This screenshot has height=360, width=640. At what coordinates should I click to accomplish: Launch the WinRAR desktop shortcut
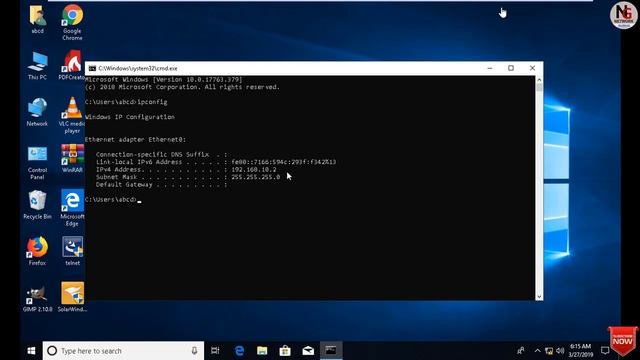tap(72, 158)
